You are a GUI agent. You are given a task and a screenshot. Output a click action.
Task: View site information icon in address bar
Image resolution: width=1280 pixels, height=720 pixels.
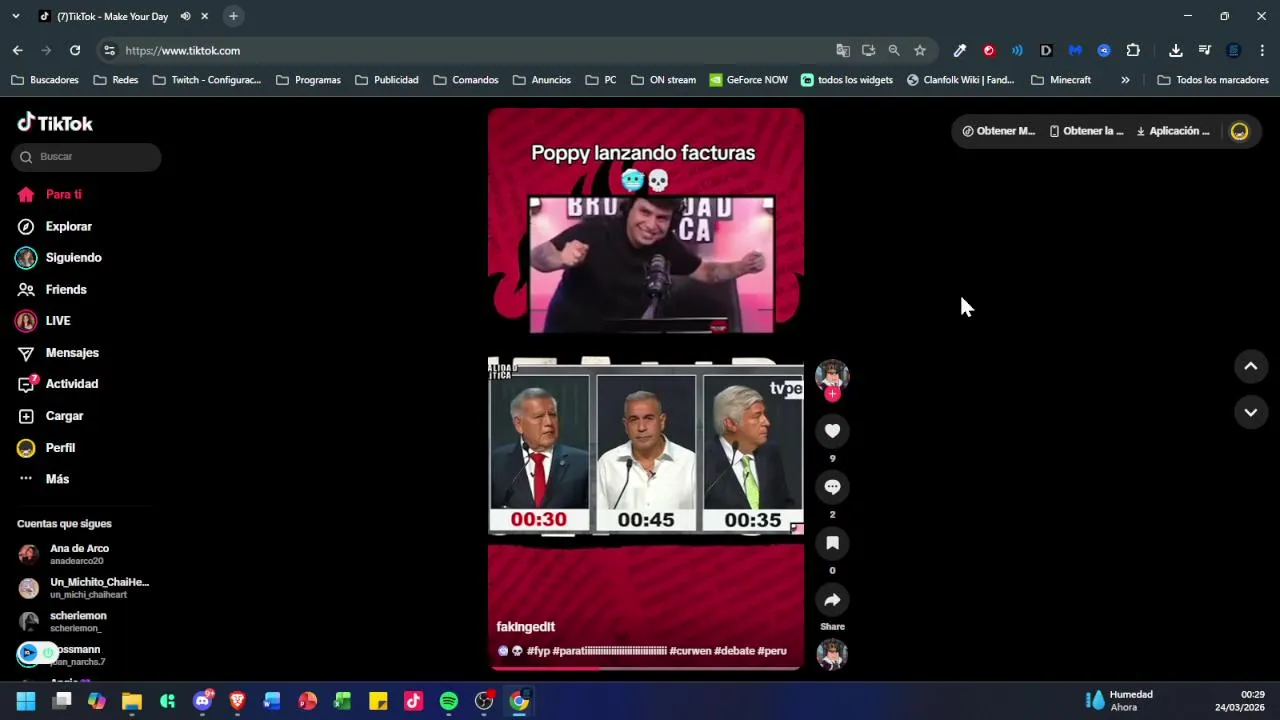[x=109, y=50]
